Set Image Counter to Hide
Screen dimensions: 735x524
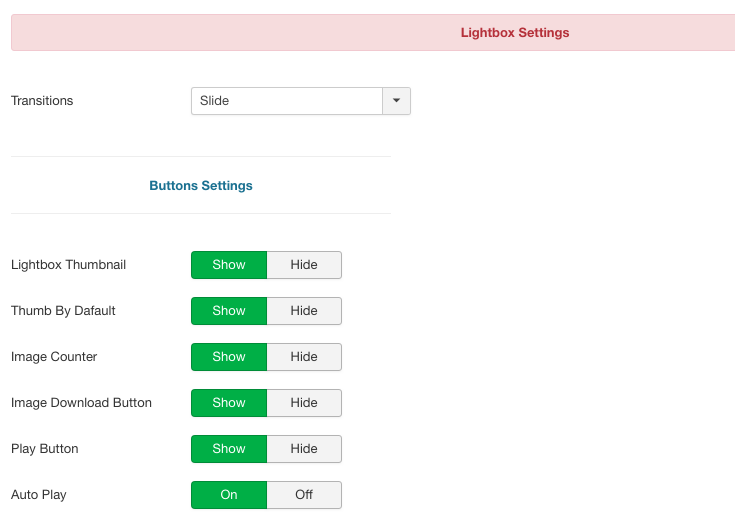click(x=304, y=357)
